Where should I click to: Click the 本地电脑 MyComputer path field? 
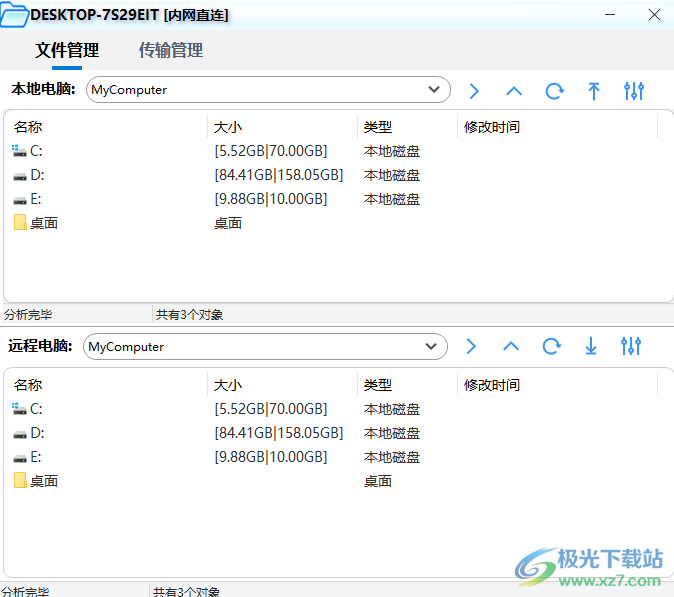pyautogui.click(x=268, y=89)
